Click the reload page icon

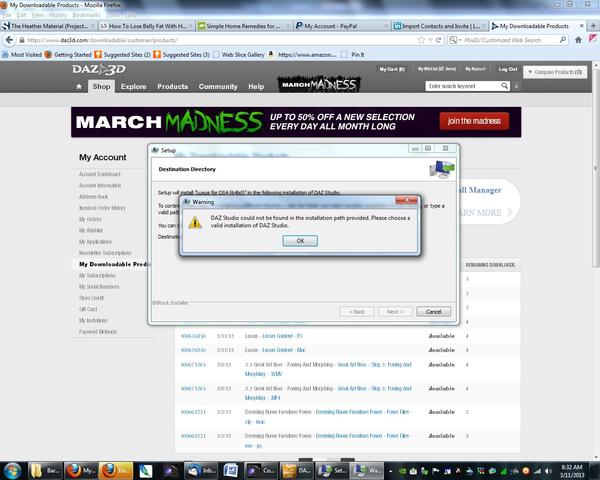pos(439,40)
